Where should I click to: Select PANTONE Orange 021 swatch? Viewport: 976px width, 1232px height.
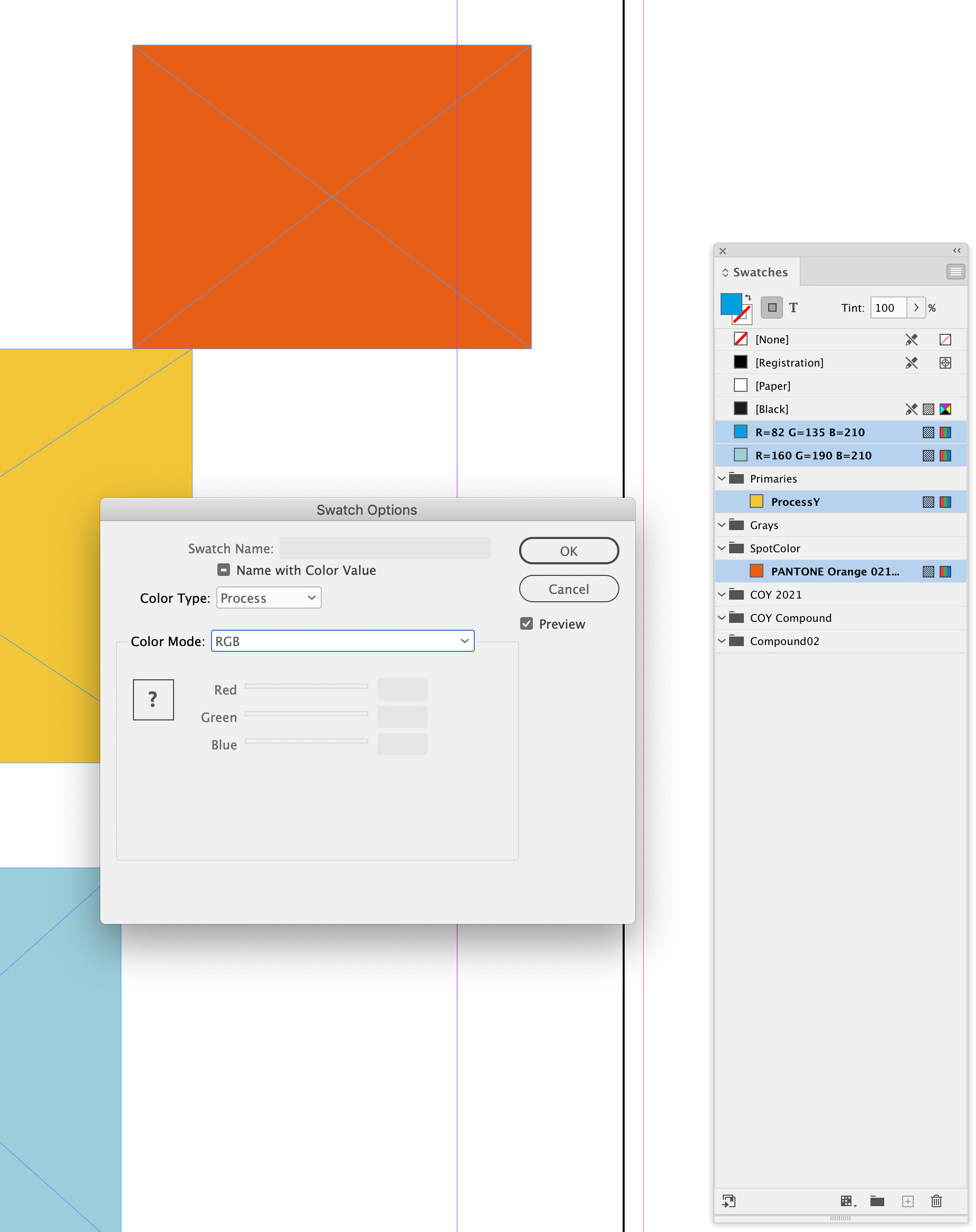(840, 571)
